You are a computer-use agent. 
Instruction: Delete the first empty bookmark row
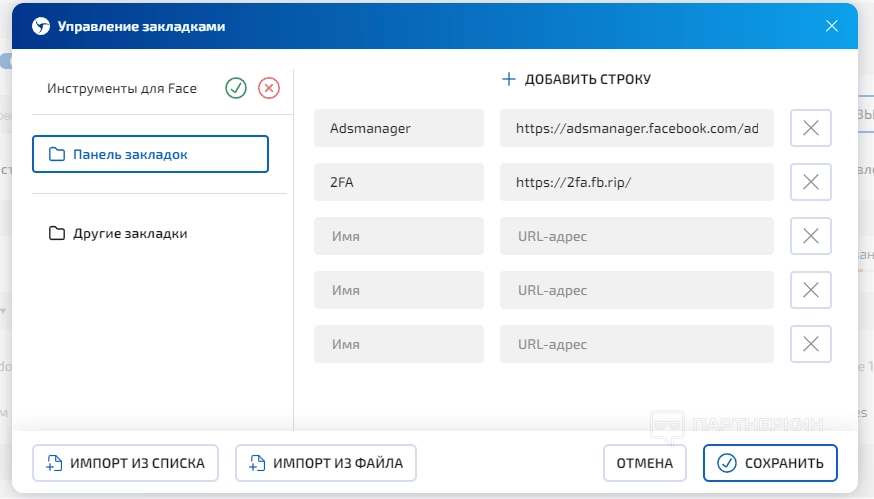(811, 236)
